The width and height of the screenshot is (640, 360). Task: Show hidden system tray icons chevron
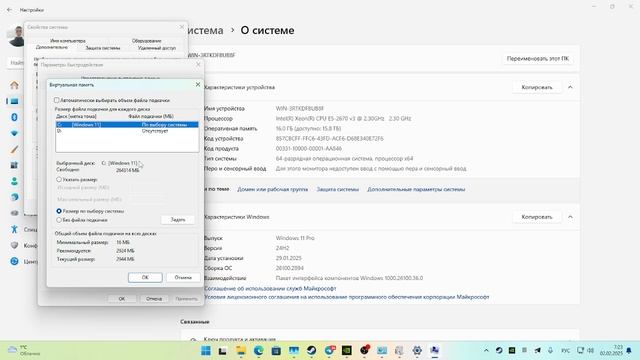[486, 350]
